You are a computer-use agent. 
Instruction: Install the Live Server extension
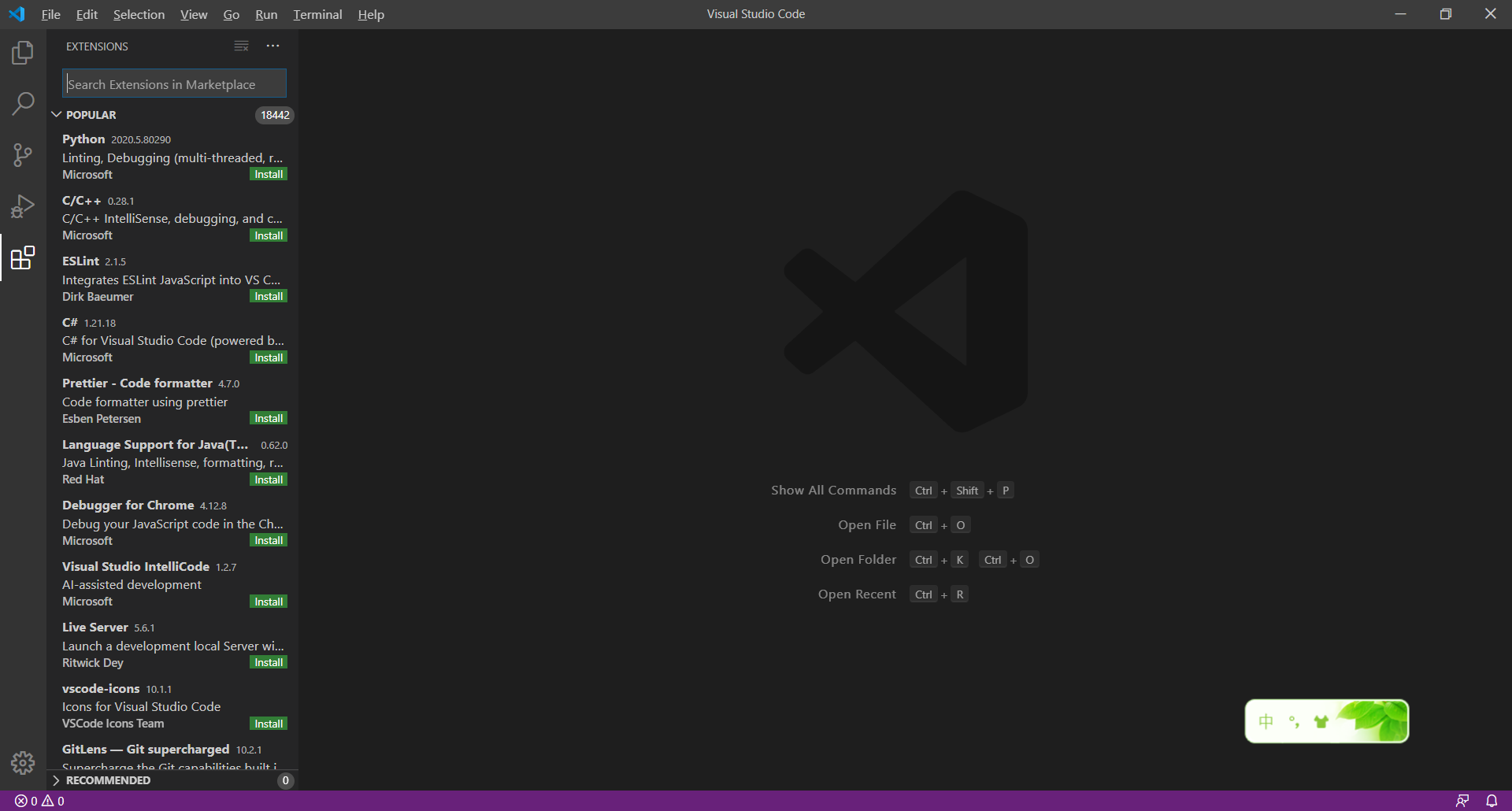[x=269, y=663]
